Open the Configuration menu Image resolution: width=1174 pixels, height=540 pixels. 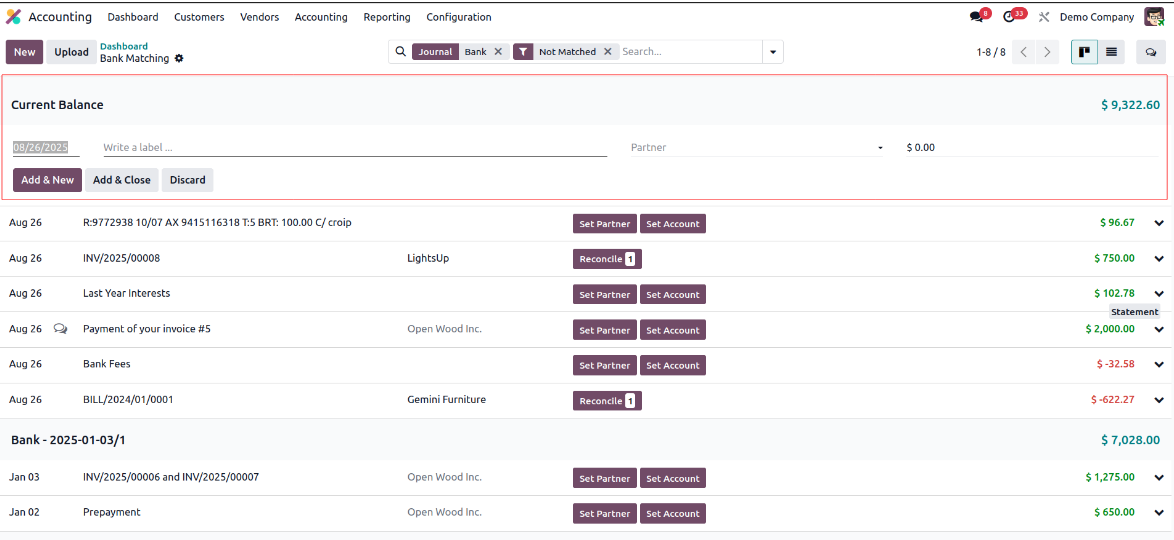tap(458, 17)
